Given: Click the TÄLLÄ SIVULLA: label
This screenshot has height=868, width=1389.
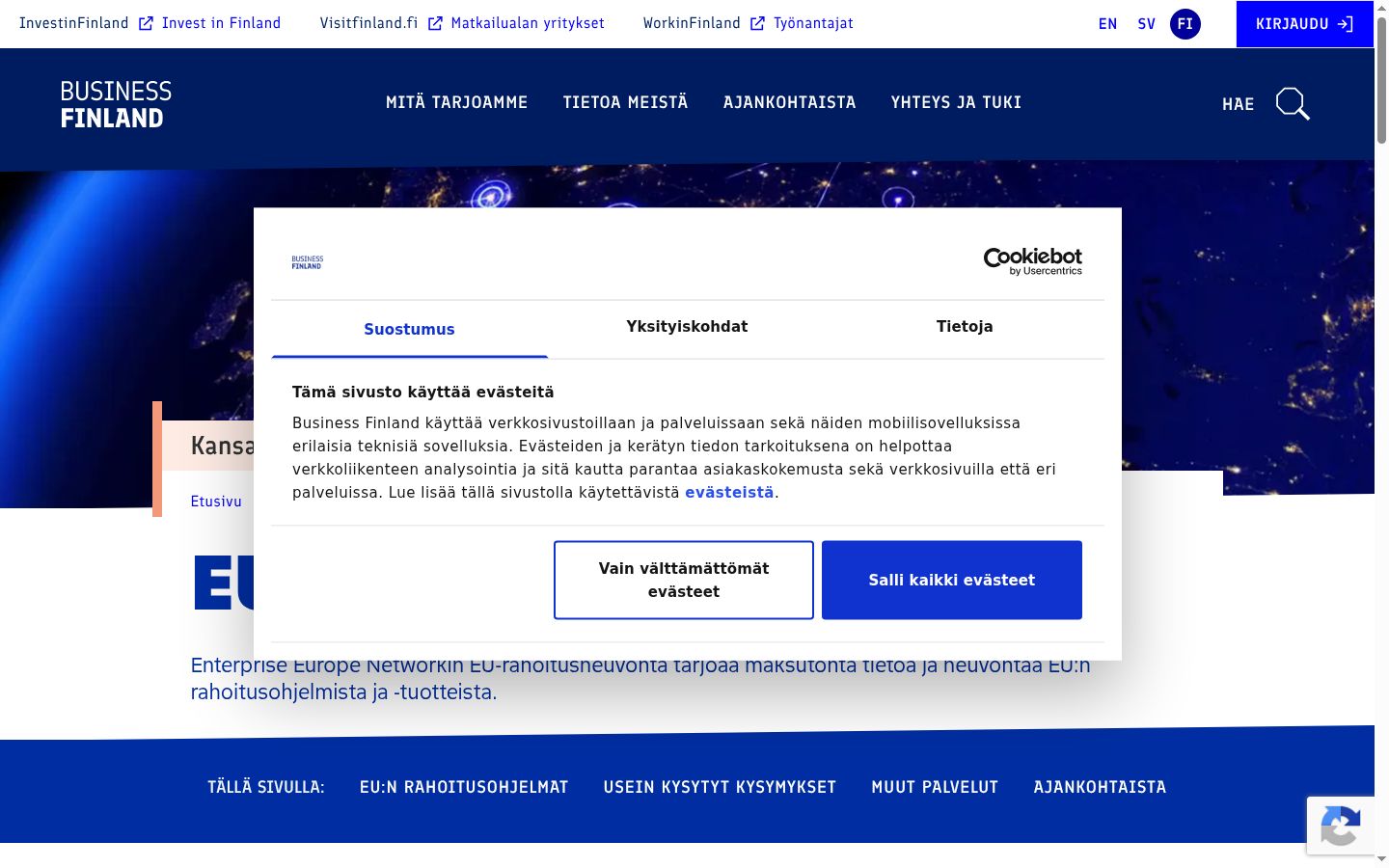Looking at the screenshot, I should (266, 787).
